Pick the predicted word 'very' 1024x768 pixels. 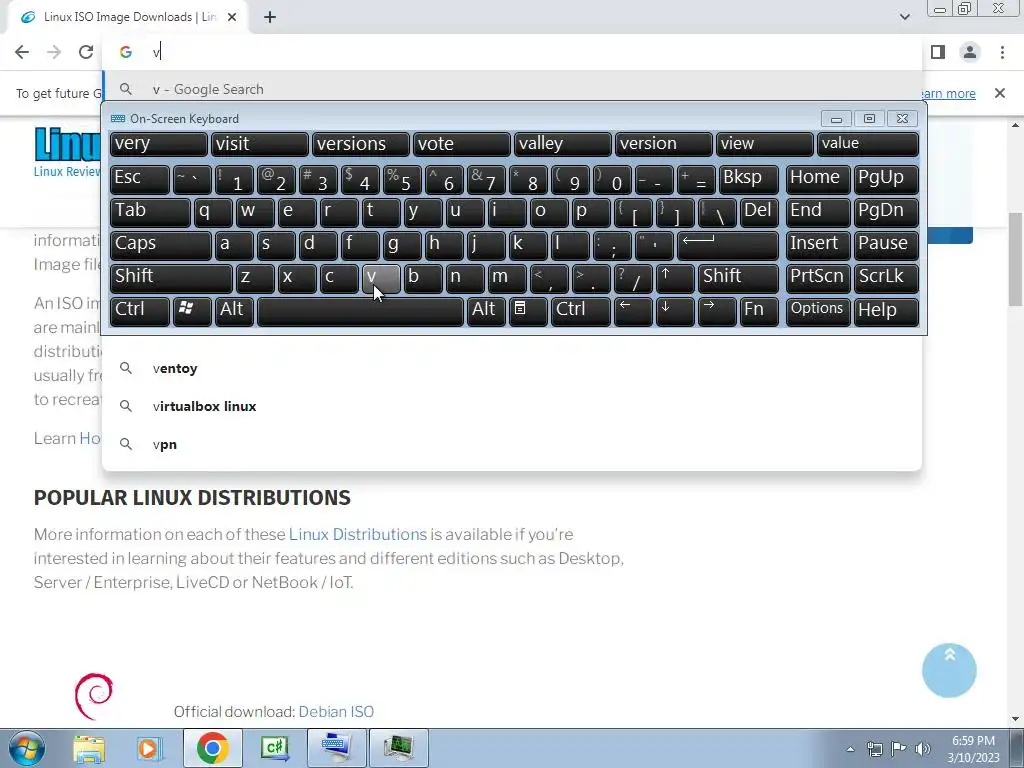coord(159,144)
